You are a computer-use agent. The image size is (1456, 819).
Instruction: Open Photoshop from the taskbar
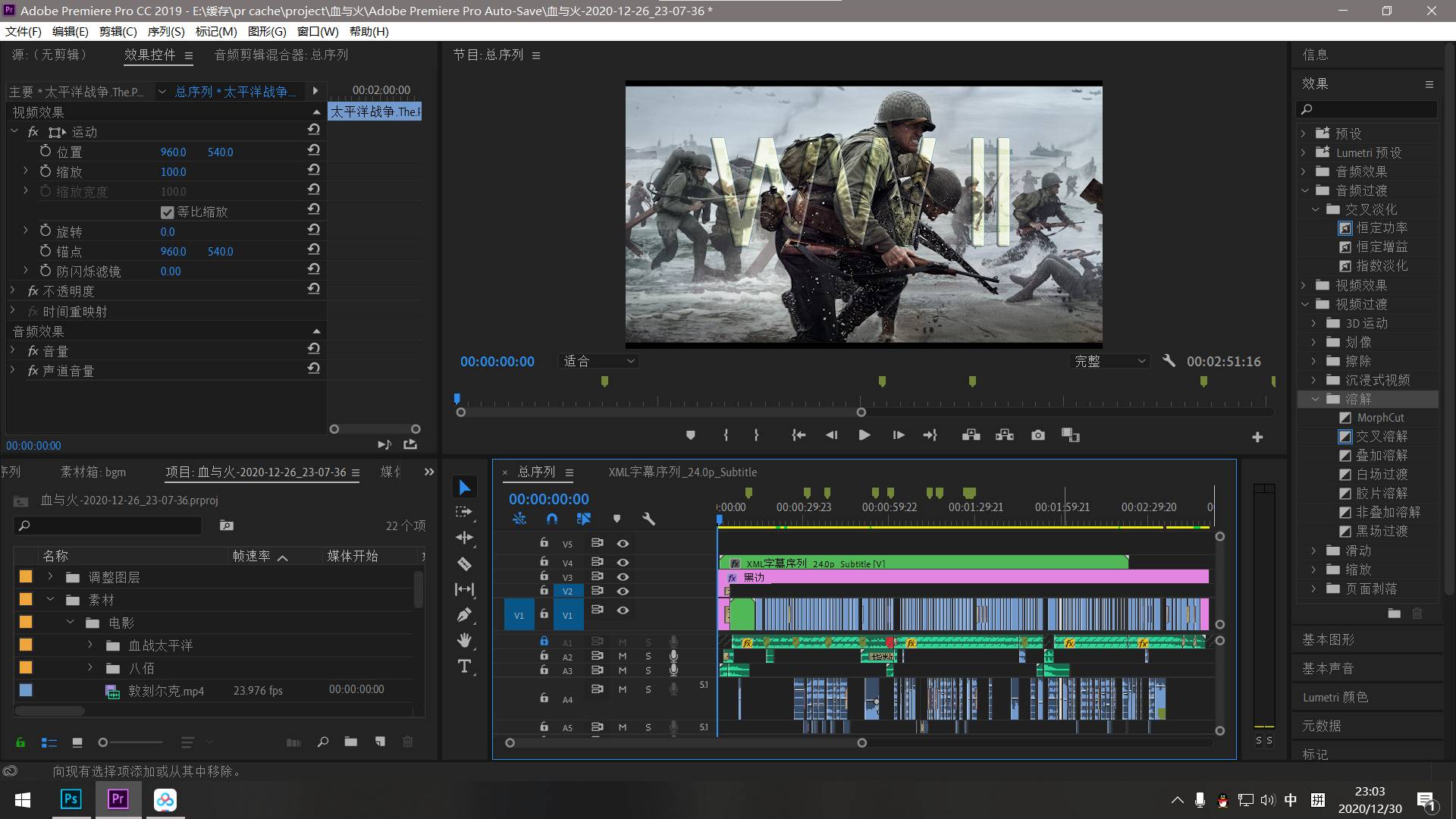click(71, 799)
